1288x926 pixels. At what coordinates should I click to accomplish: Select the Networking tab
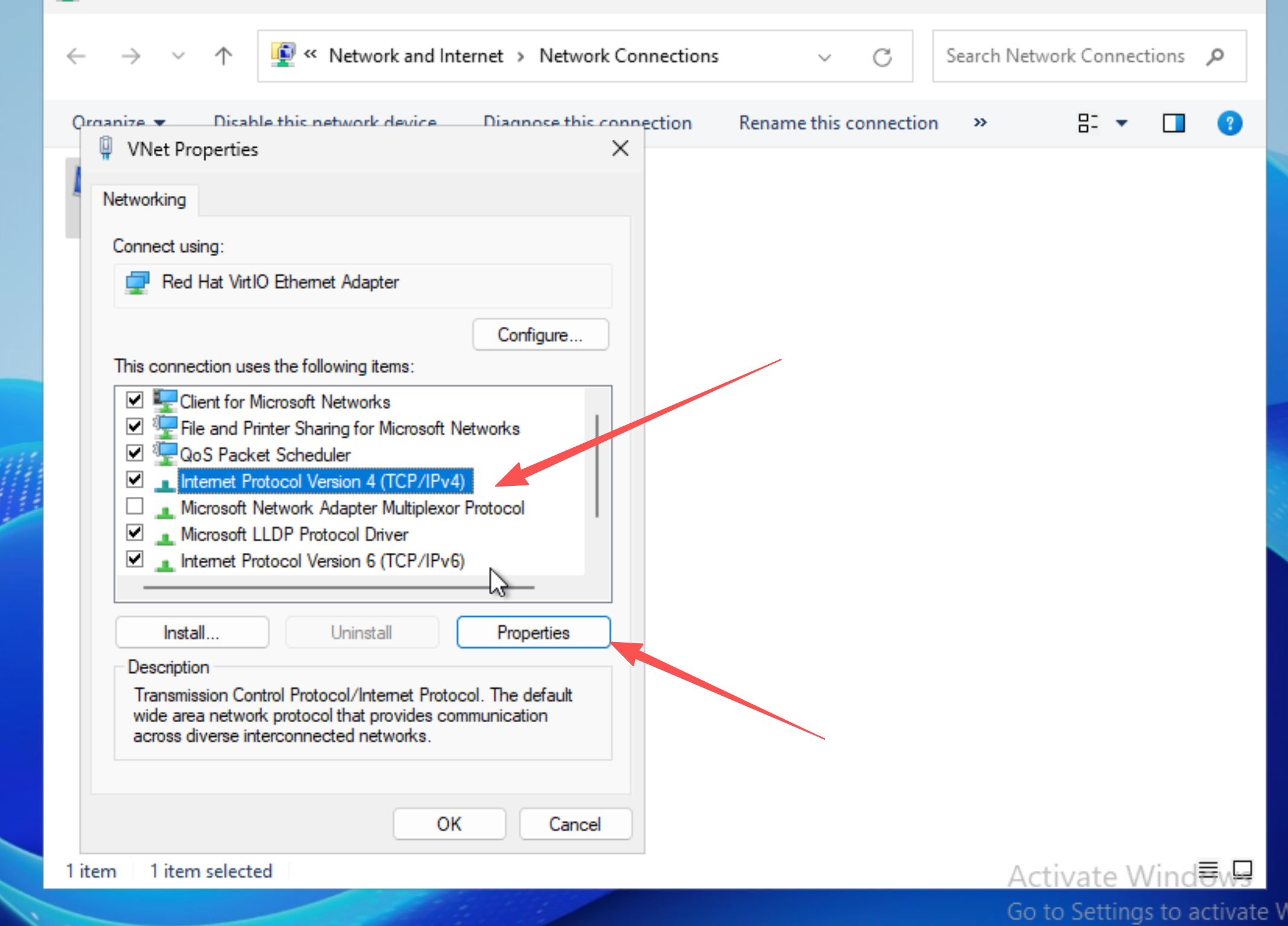[x=145, y=199]
